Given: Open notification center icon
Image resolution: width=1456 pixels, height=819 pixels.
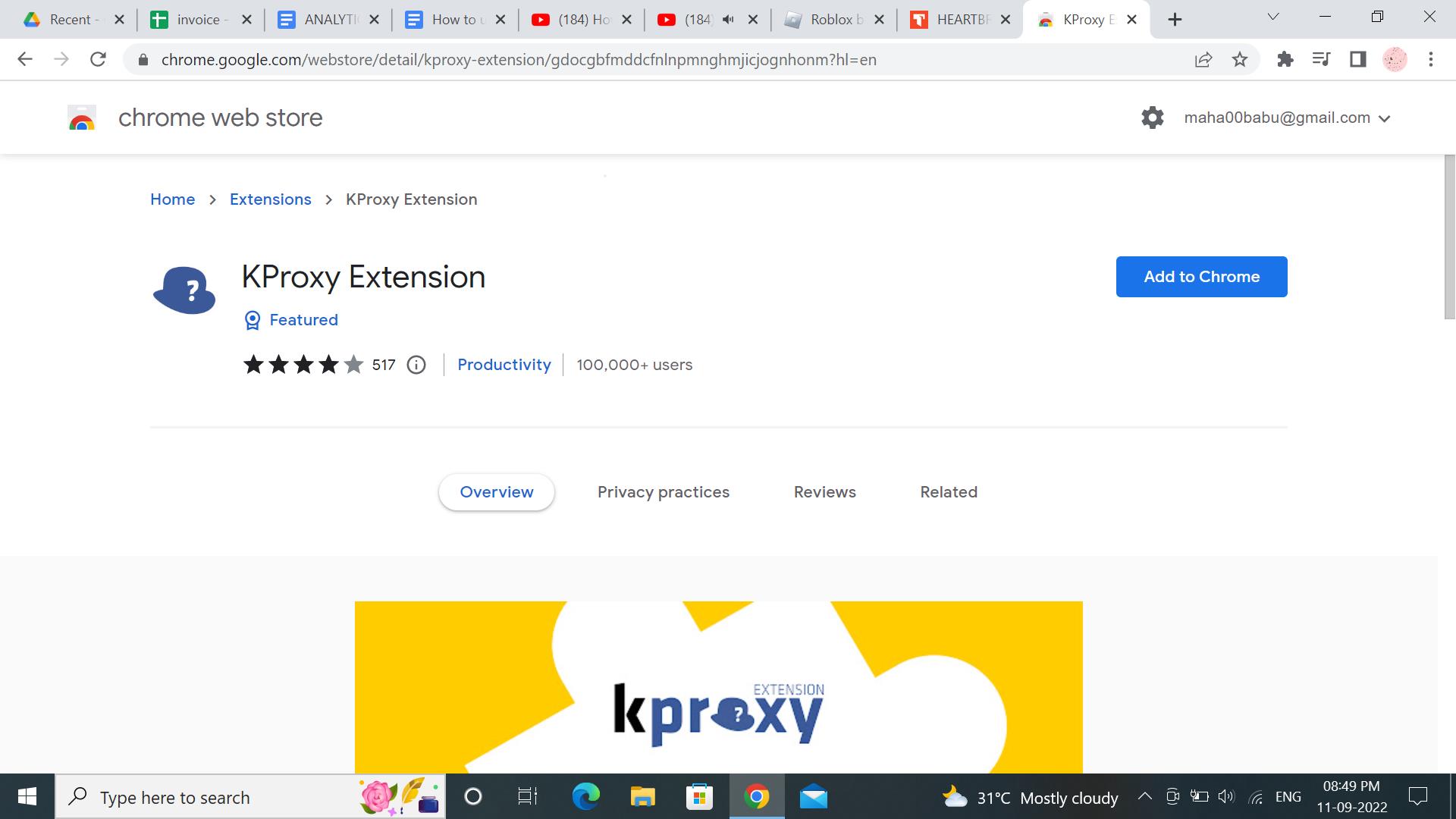Looking at the screenshot, I should pyautogui.click(x=1417, y=796).
